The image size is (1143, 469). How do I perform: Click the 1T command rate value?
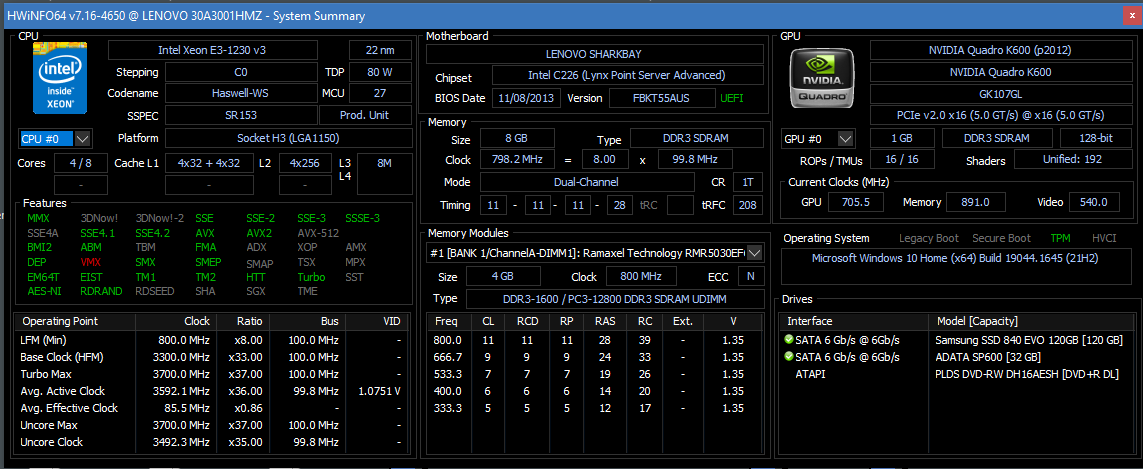748,182
